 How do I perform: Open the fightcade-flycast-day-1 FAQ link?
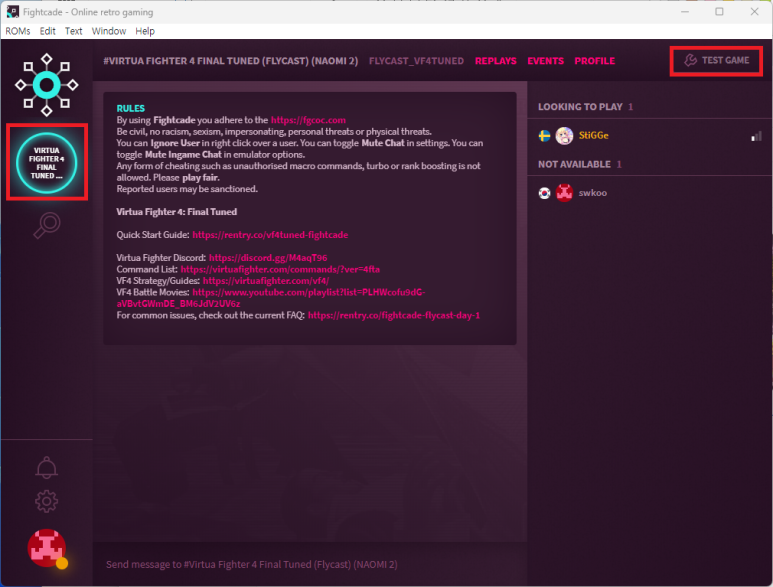(x=394, y=315)
